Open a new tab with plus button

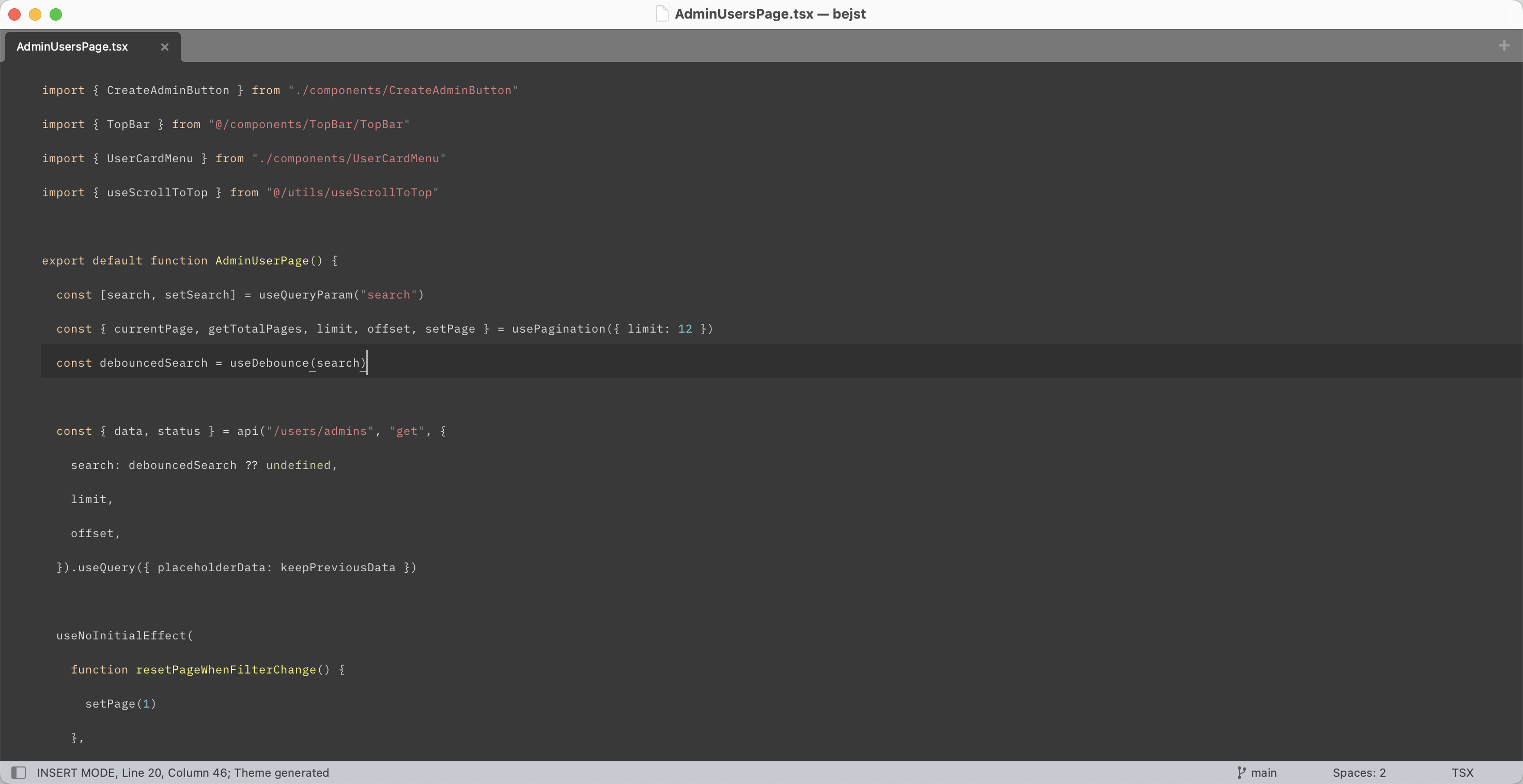(1504, 45)
